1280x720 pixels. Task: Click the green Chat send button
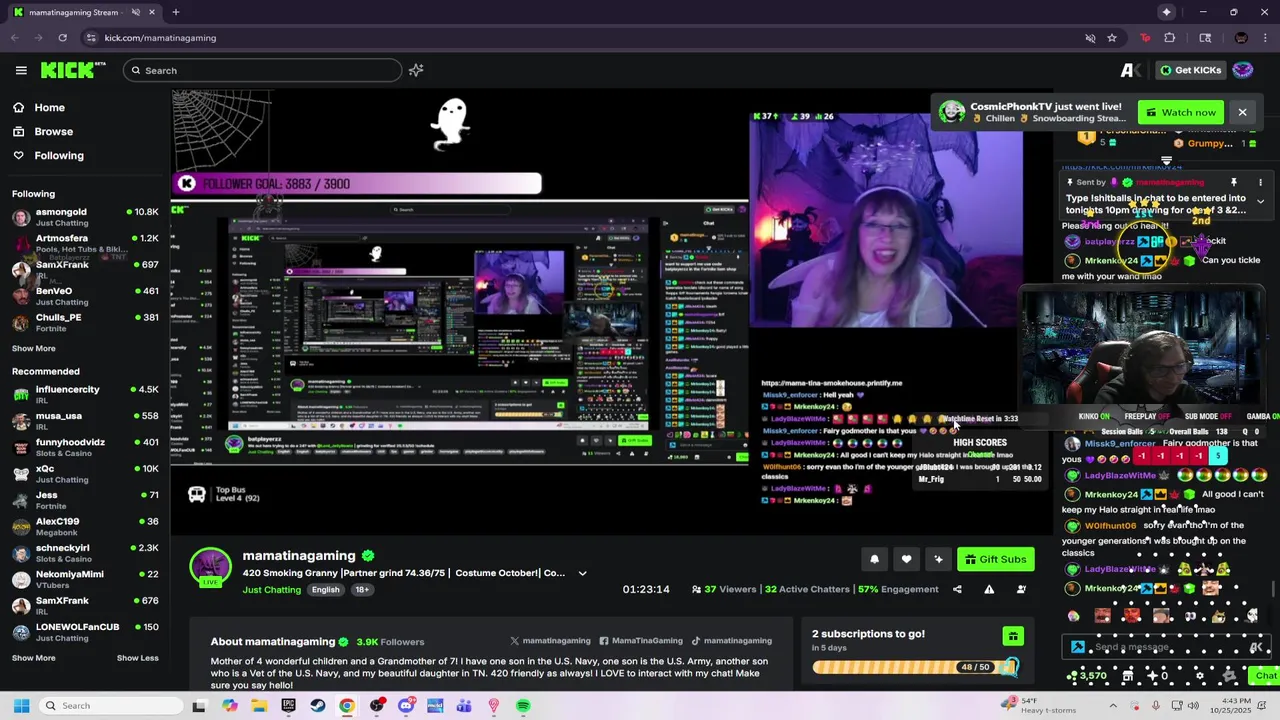(x=1265, y=676)
